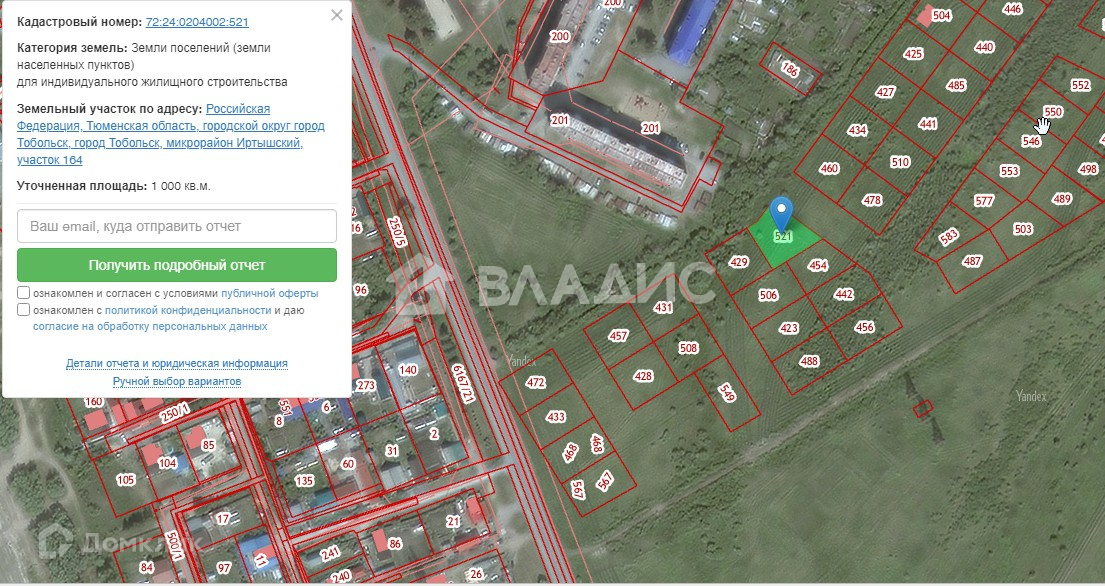Select parcel 442 on the map
This screenshot has width=1105, height=586.
coord(844,294)
